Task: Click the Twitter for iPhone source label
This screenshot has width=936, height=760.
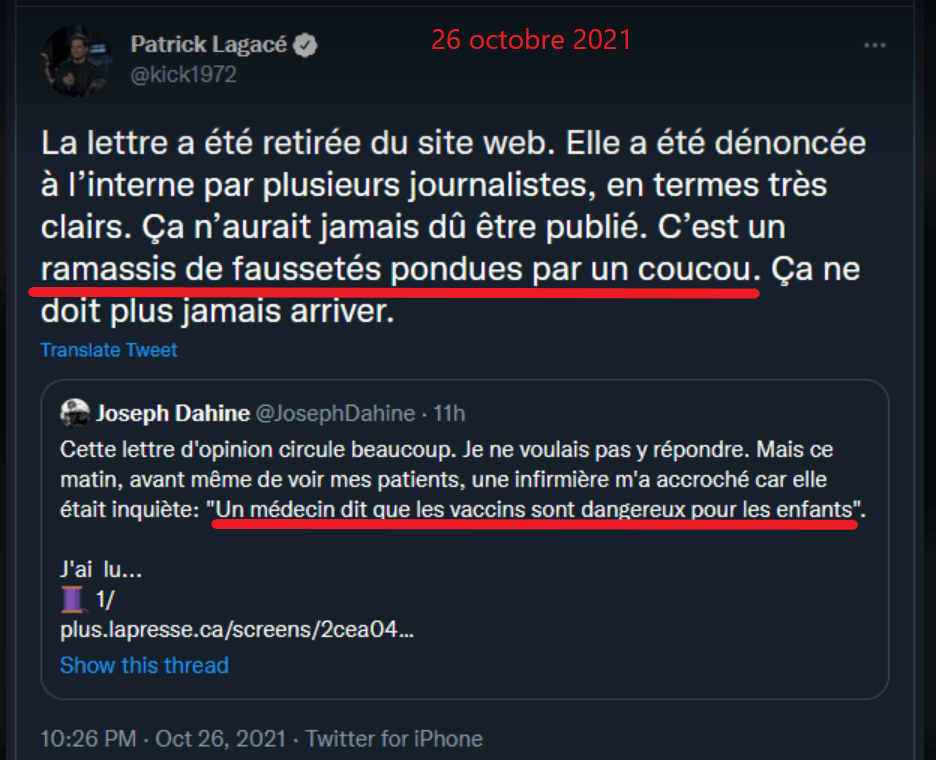Action: (x=394, y=739)
